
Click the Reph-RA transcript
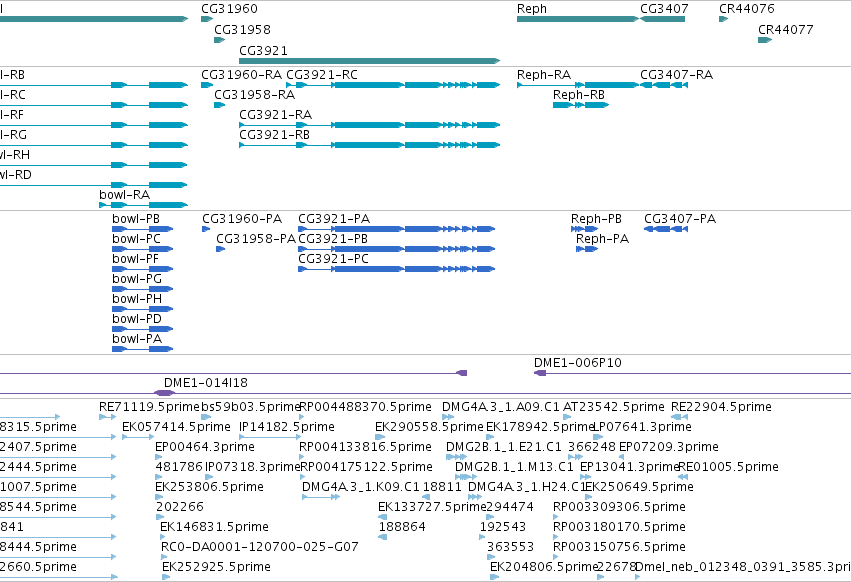[x=578, y=85]
